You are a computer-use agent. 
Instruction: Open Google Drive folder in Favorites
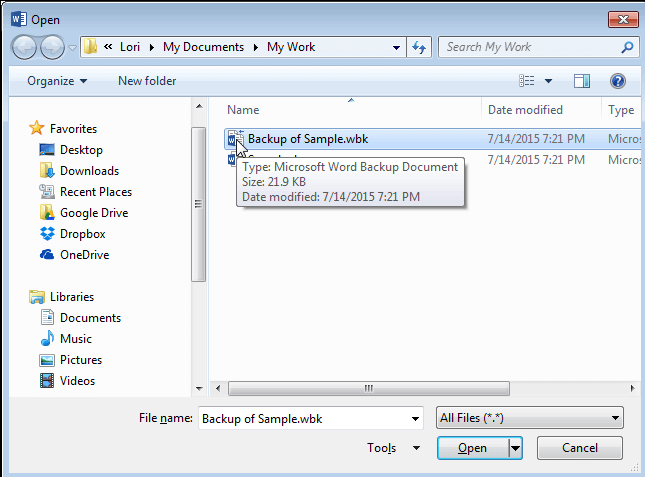[93, 212]
